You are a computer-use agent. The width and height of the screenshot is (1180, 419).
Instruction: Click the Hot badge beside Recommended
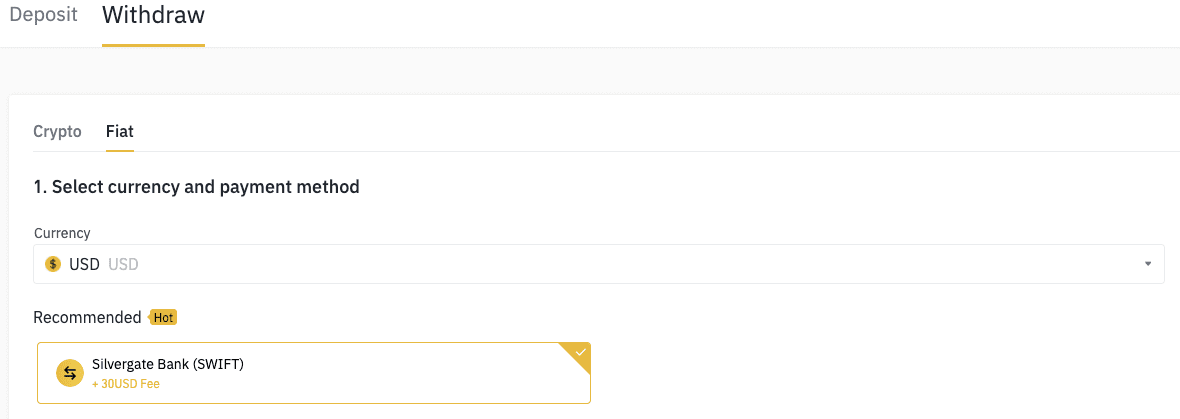click(x=163, y=318)
